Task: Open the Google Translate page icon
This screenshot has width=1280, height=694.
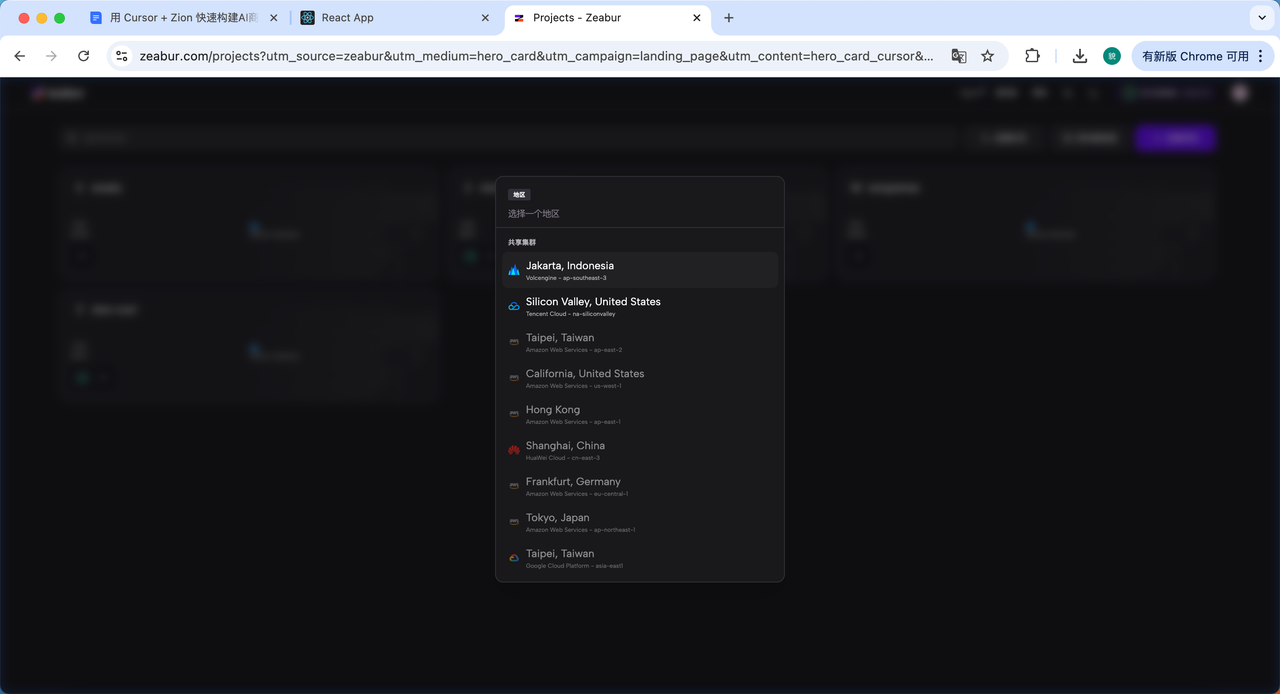Action: tap(959, 56)
